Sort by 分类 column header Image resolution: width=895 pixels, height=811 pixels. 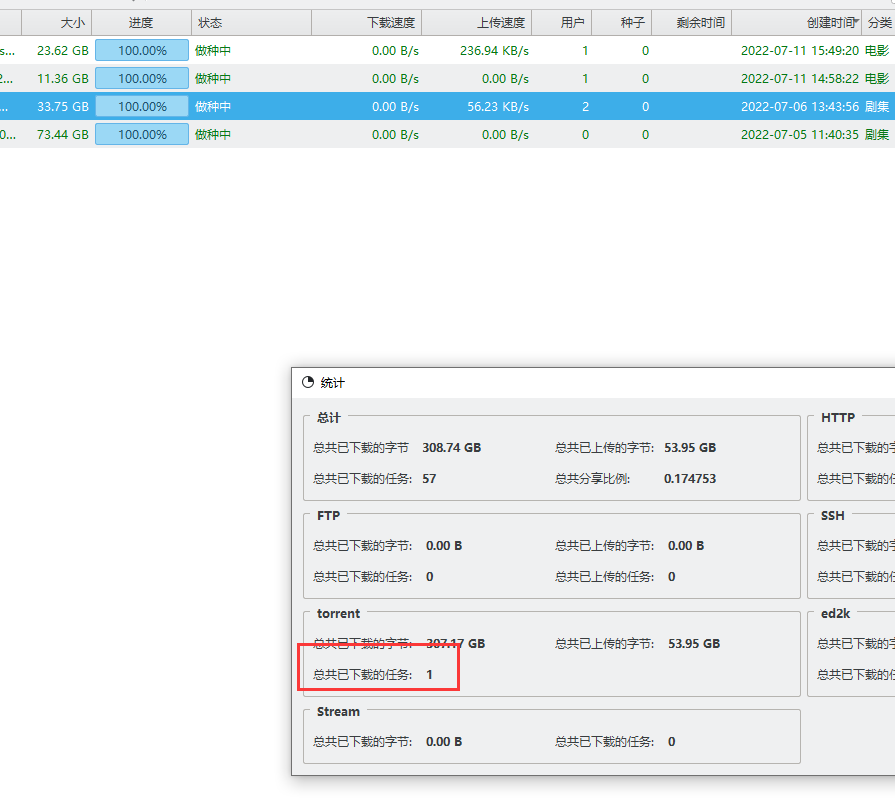pos(879,23)
